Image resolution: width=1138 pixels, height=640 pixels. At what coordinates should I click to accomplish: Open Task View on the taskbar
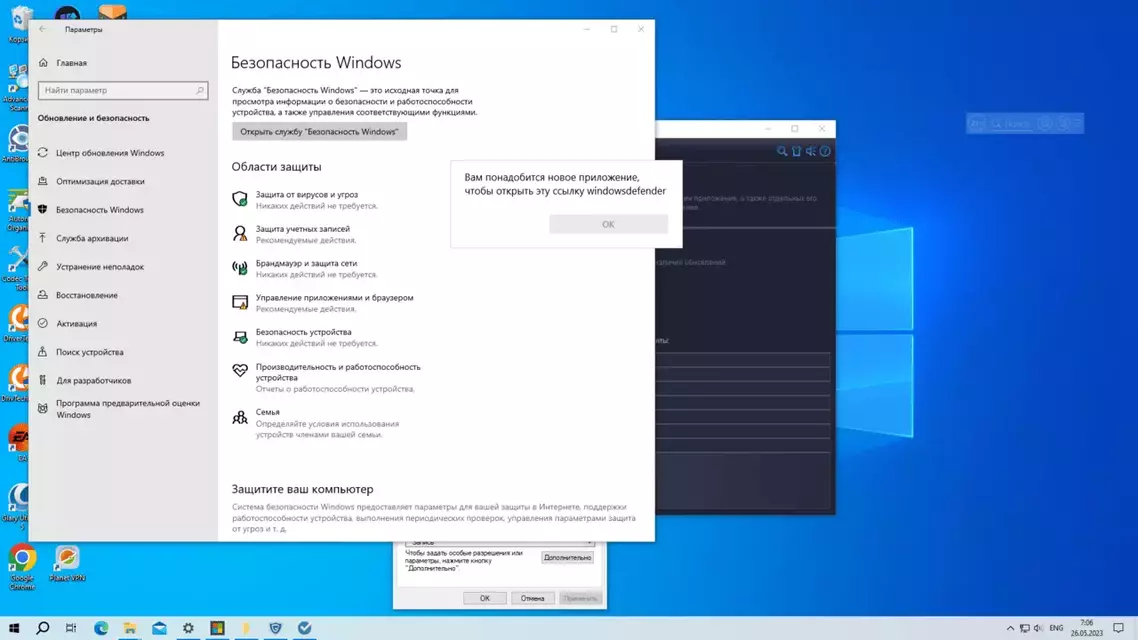click(x=70, y=628)
